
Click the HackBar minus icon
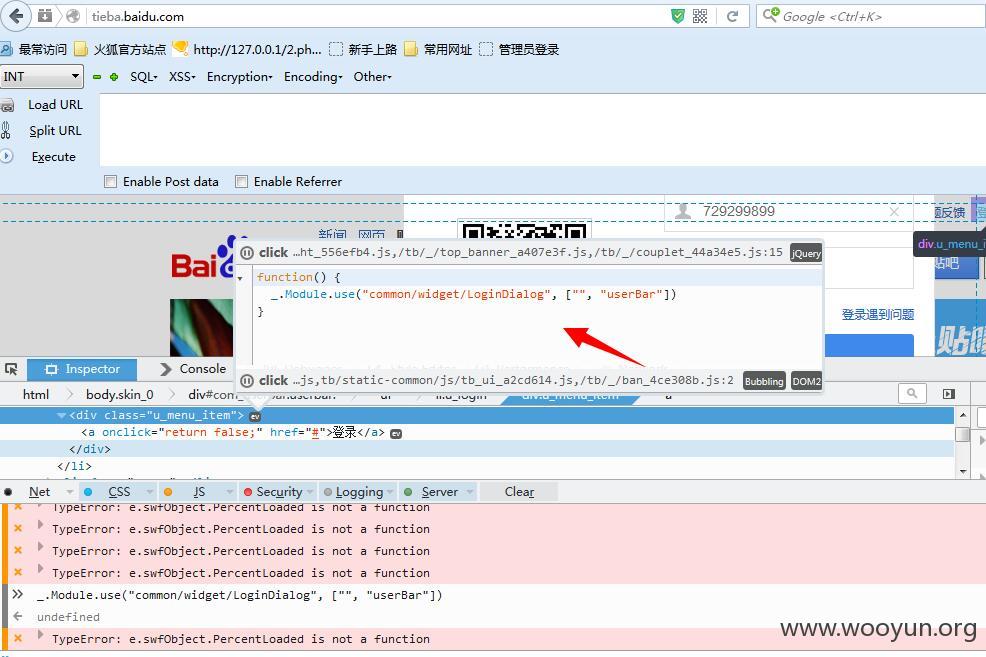point(97,77)
